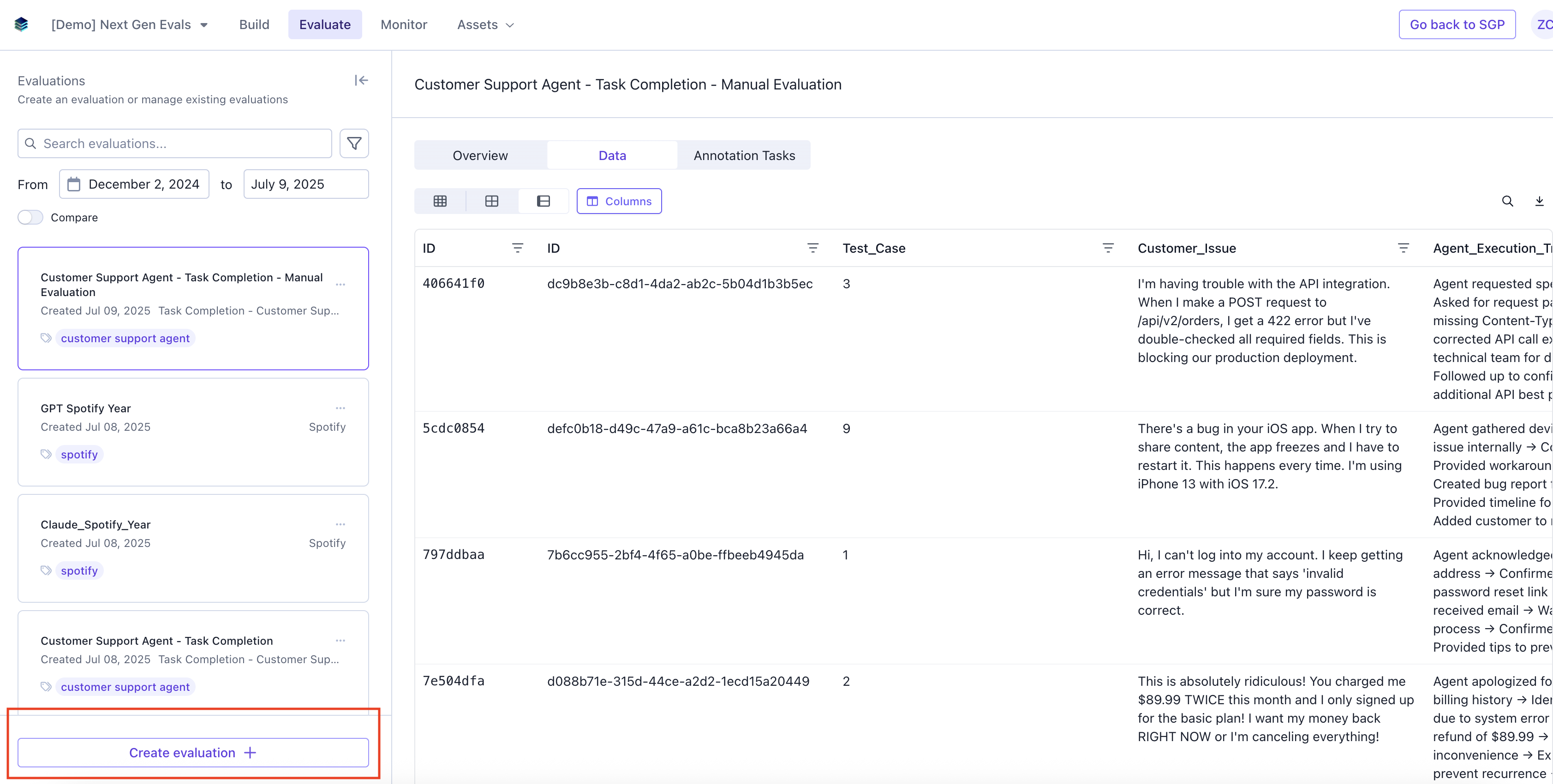
Task: Click the invalid credentials customer issue text
Action: pos(1270,583)
